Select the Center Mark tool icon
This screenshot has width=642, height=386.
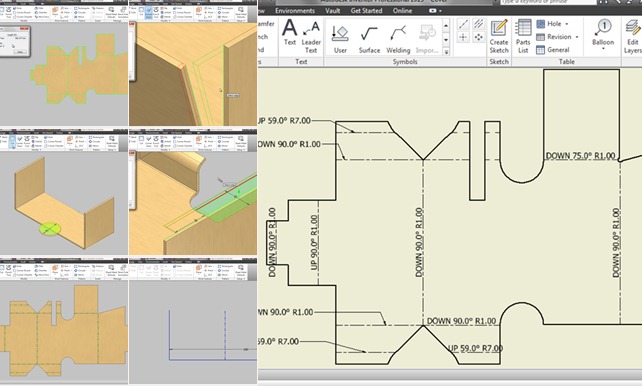[x=463, y=38]
